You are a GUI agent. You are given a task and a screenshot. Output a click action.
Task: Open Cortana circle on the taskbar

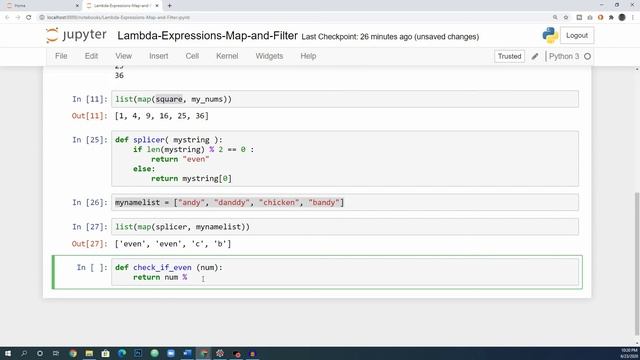(x=40, y=353)
